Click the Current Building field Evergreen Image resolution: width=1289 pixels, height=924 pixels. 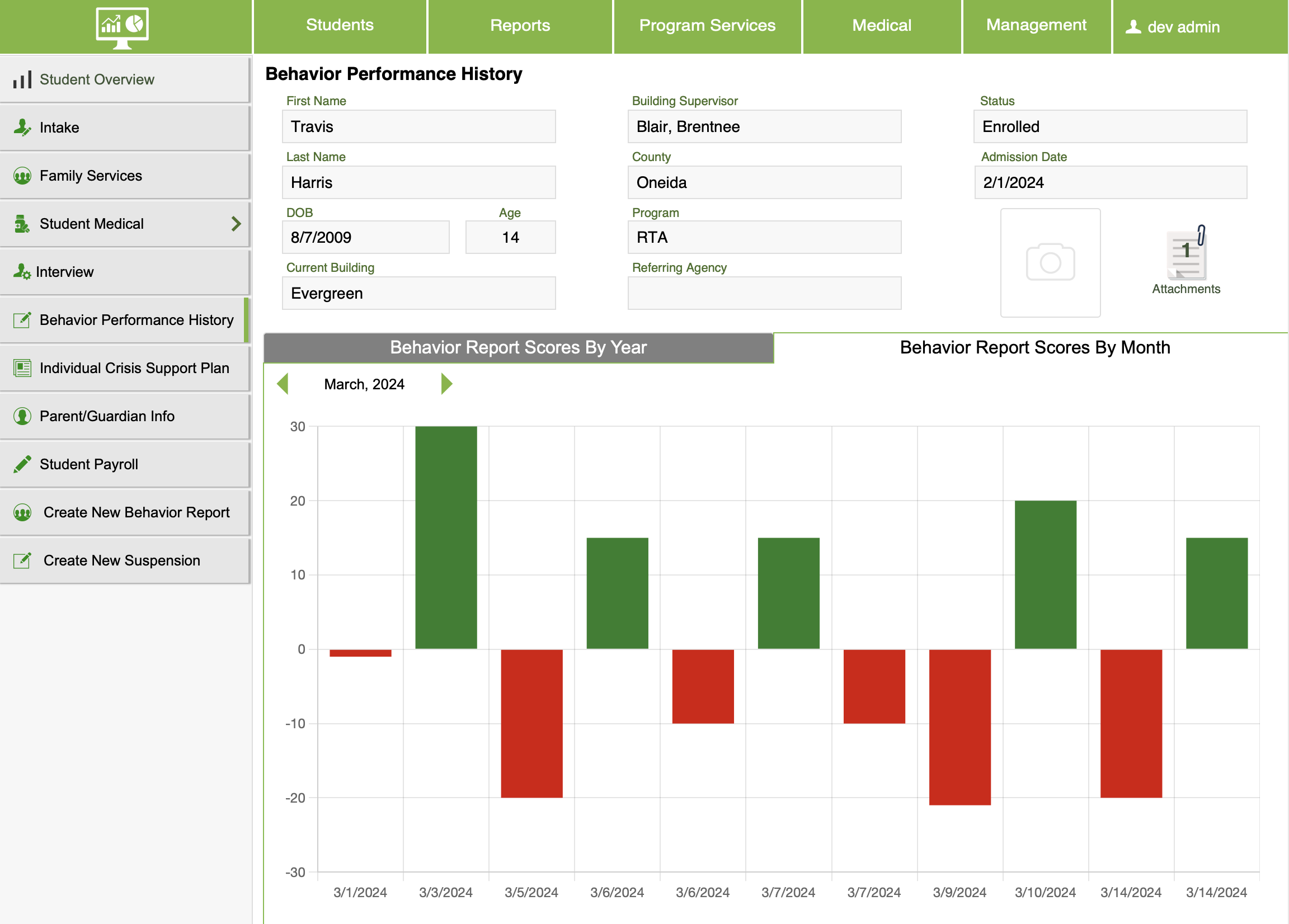pyautogui.click(x=419, y=293)
